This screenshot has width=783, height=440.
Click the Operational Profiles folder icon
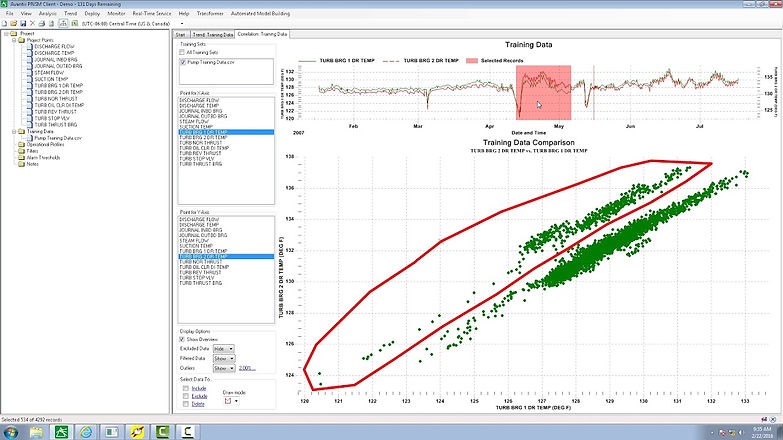coord(21,144)
